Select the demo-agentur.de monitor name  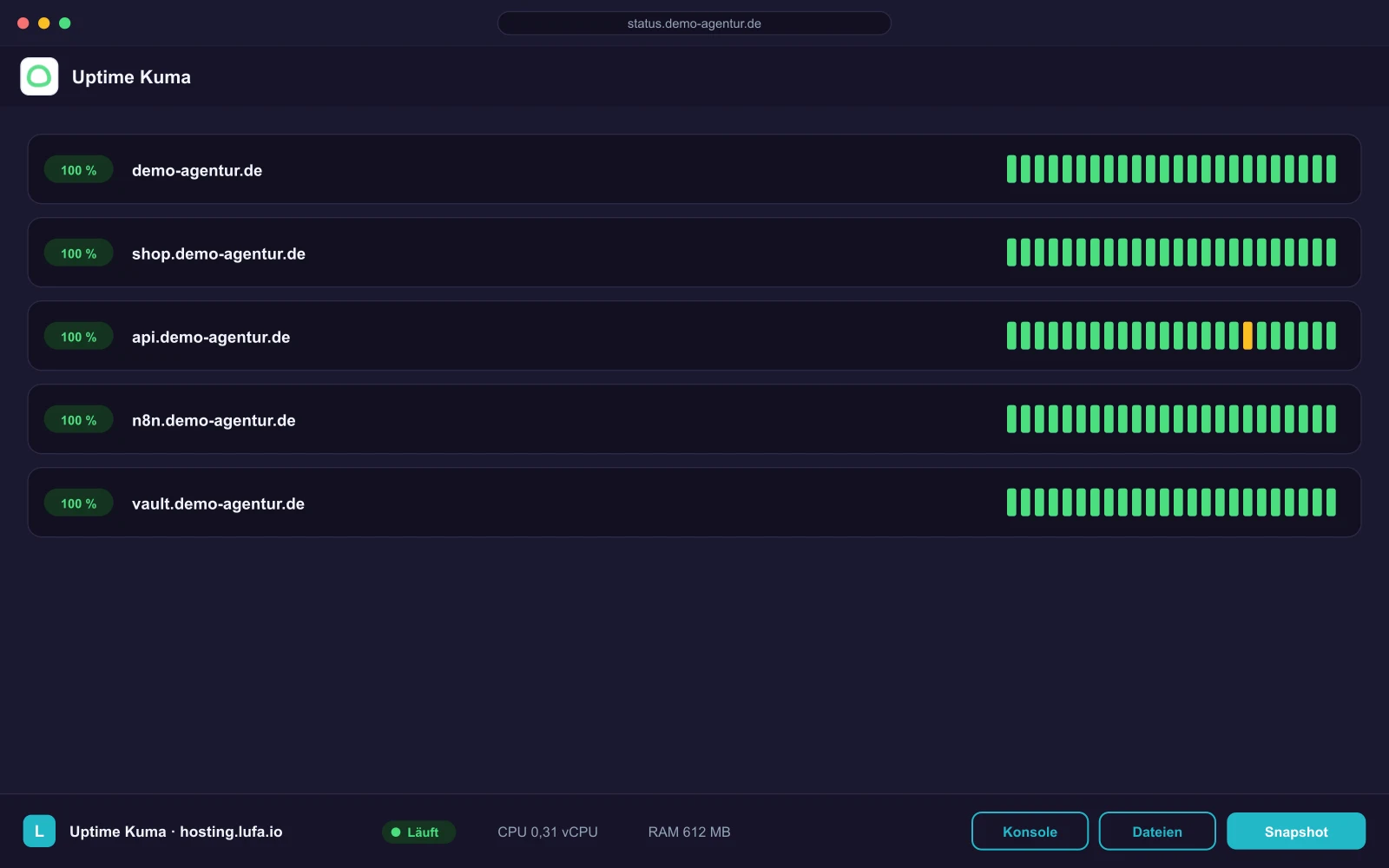pos(197,170)
